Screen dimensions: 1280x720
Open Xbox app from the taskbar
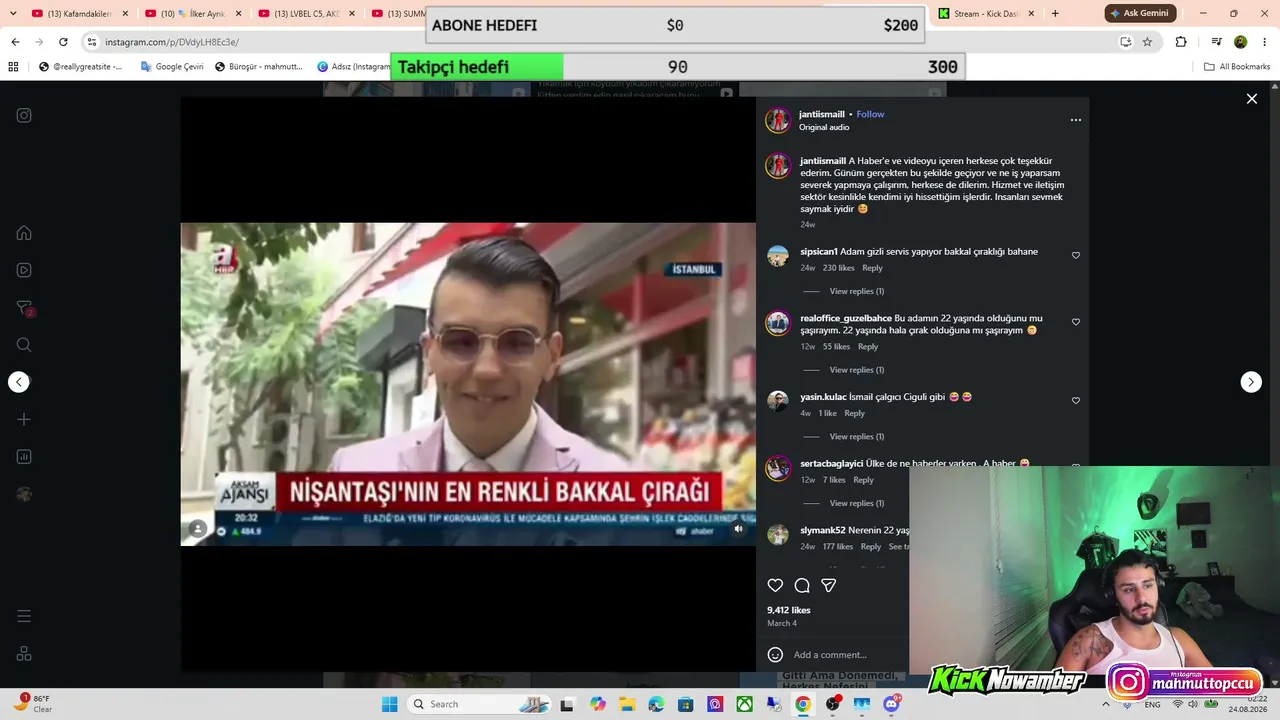[744, 704]
